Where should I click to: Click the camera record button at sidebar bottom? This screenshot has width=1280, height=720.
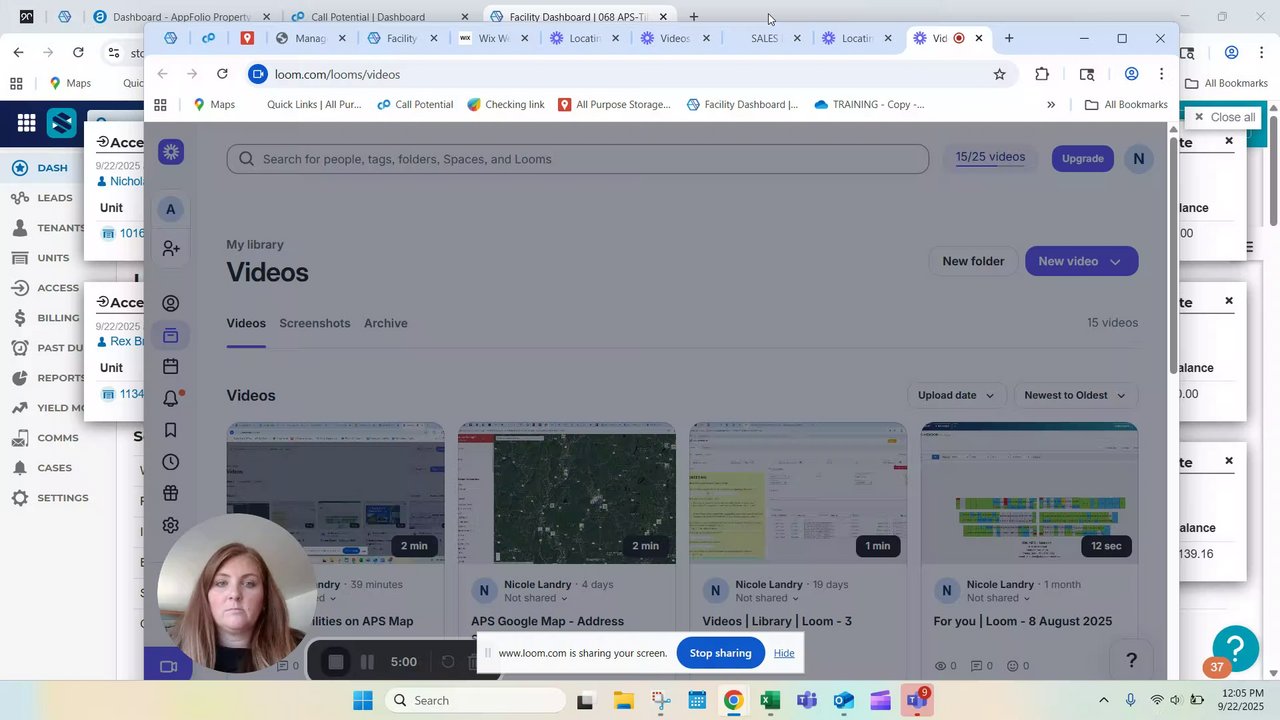click(x=168, y=666)
